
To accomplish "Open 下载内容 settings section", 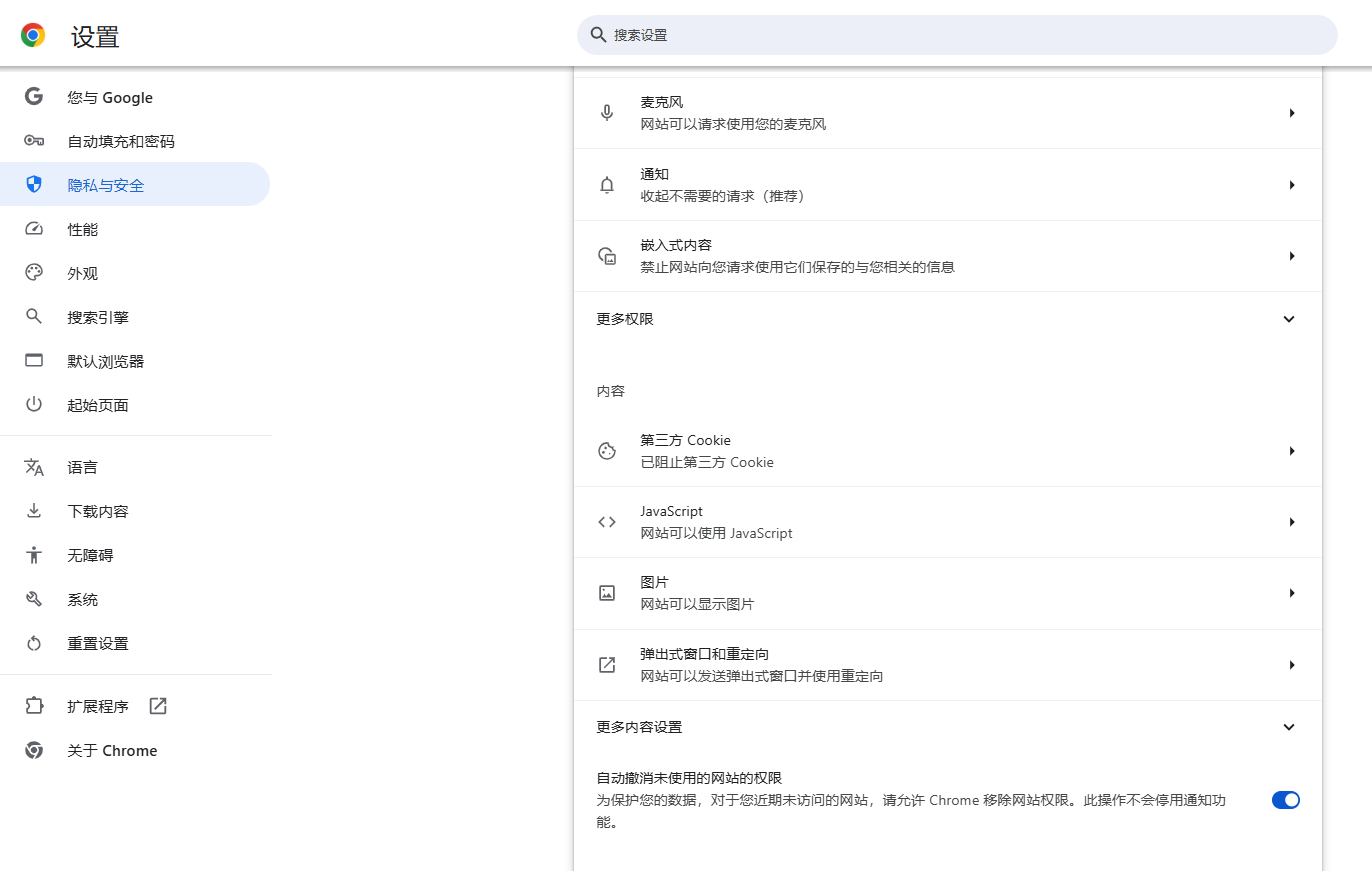I will click(x=135, y=511).
